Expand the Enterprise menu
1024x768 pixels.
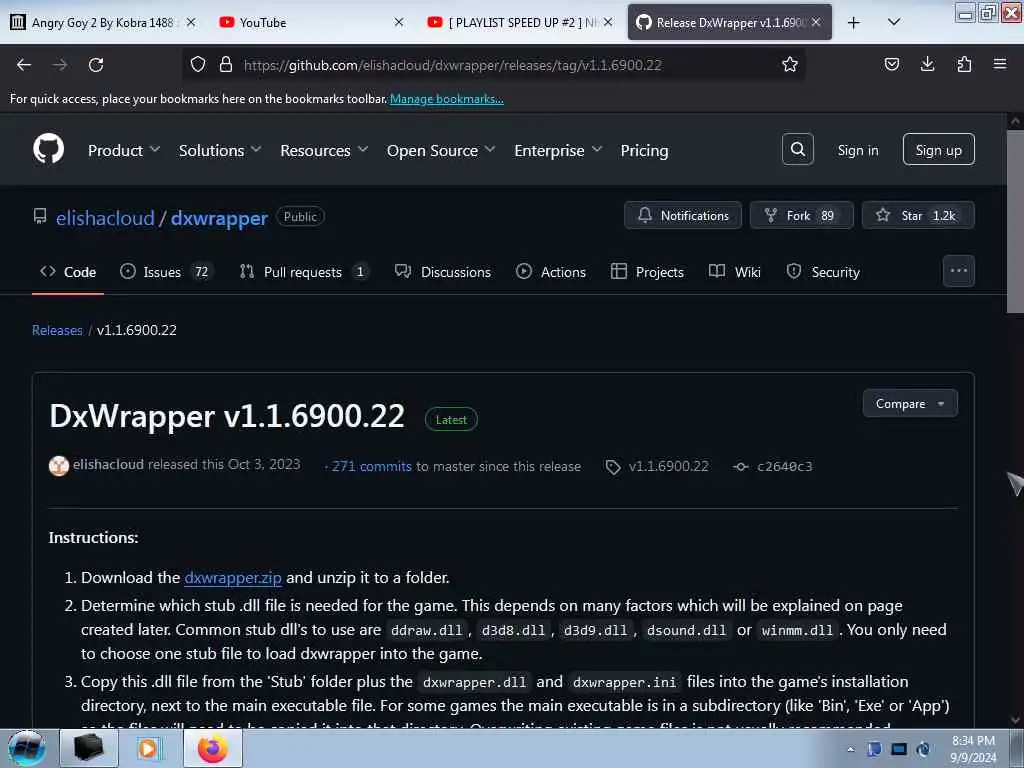pos(558,151)
